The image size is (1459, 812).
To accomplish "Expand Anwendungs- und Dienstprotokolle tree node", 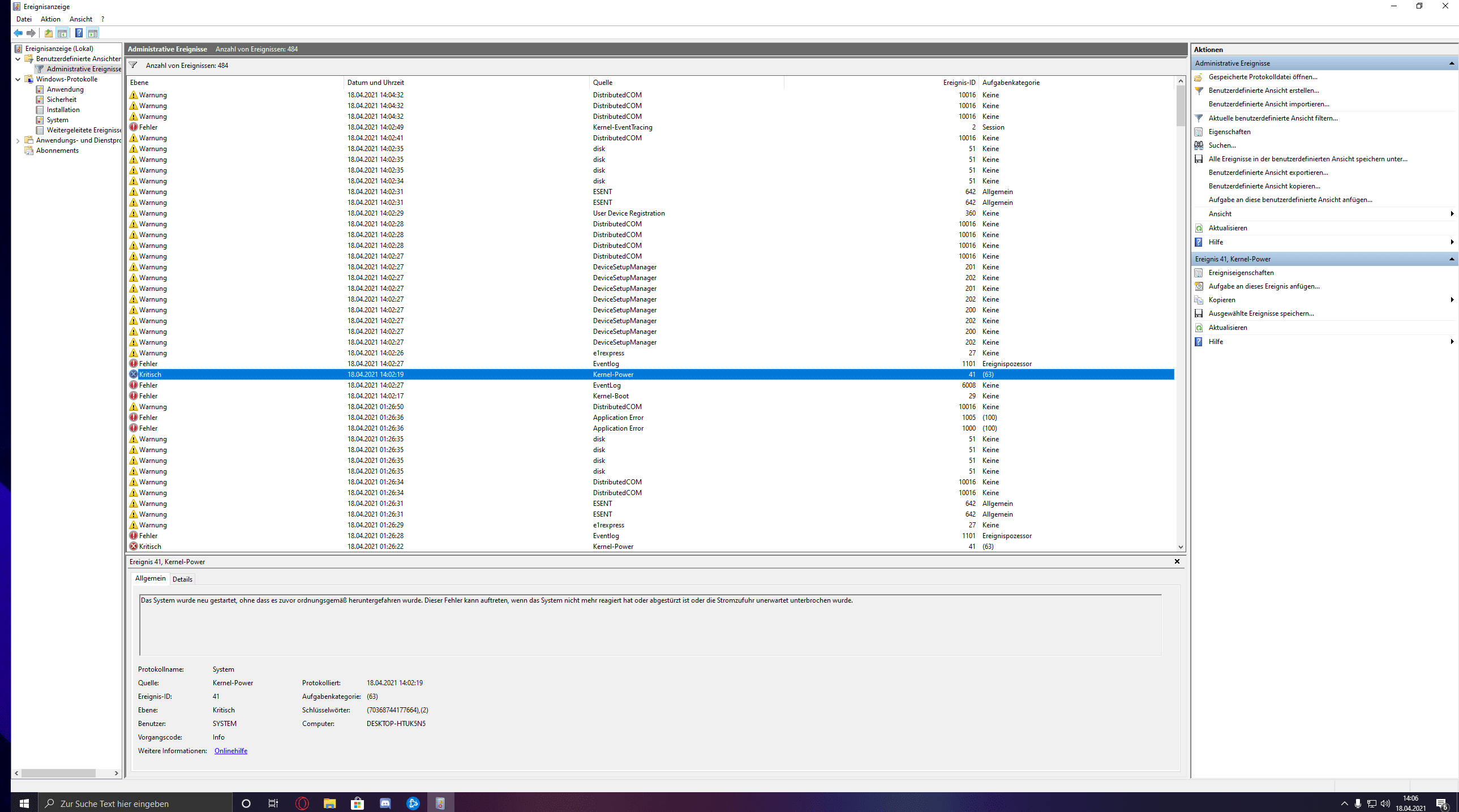I will [18, 140].
